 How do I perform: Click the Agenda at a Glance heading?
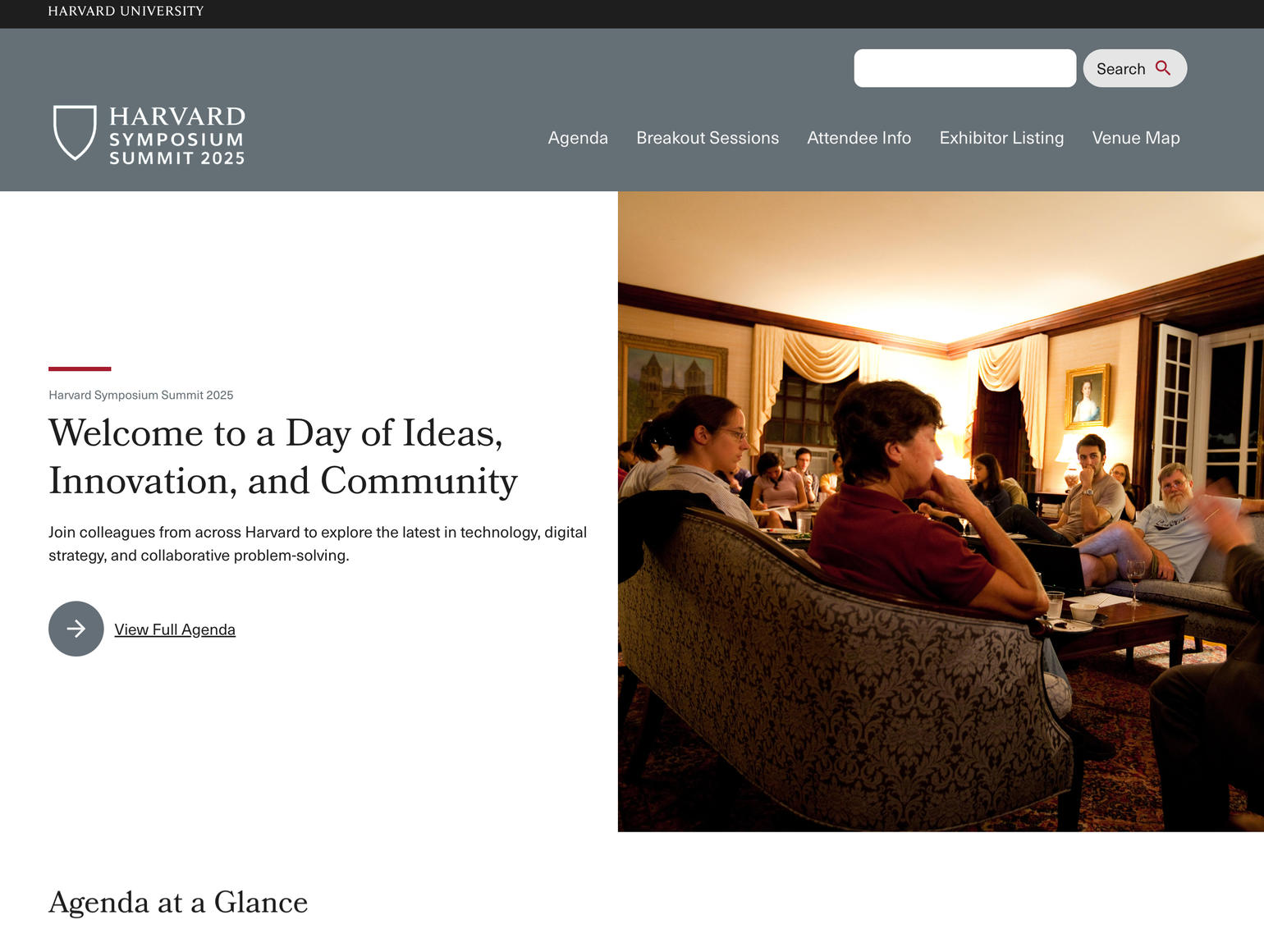pyautogui.click(x=178, y=903)
